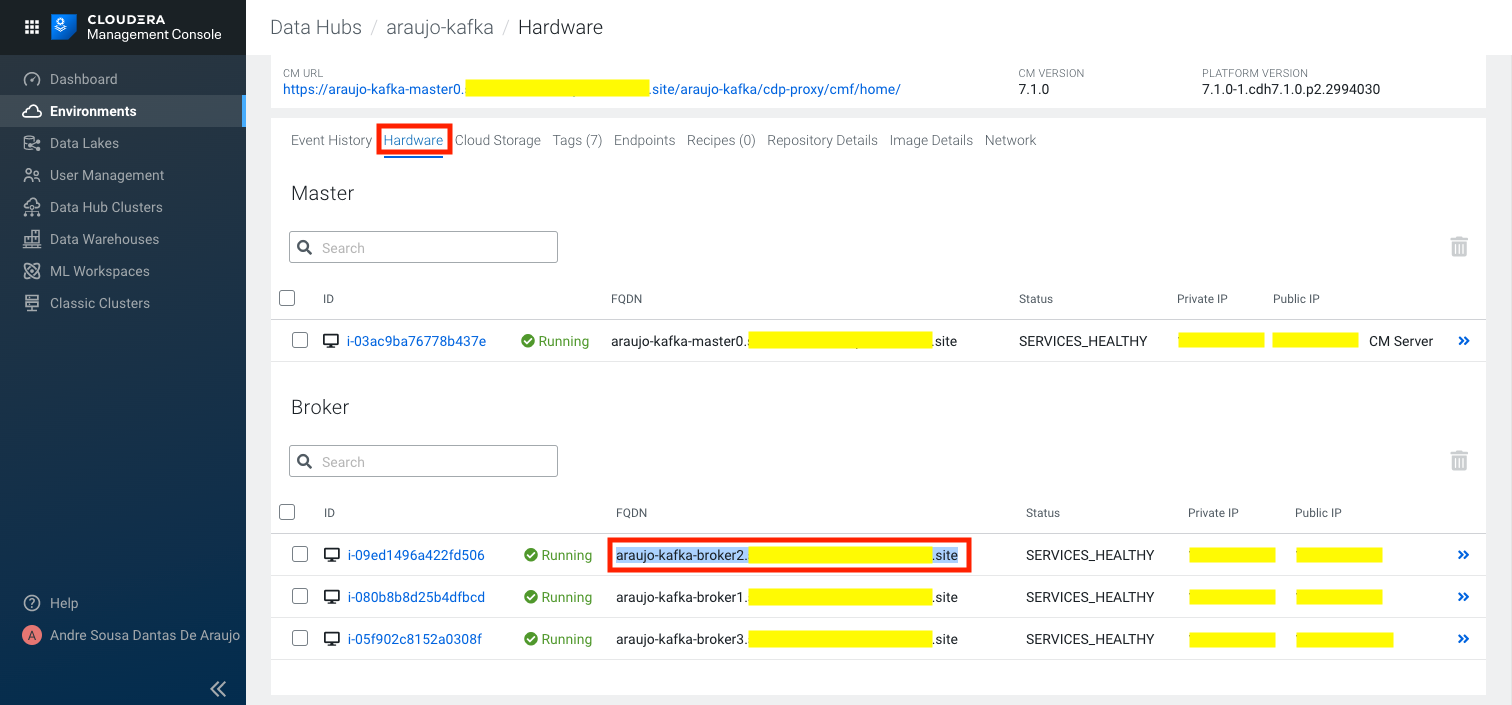Expand details arrow for master0 CM Server row
The image size is (1512, 705).
[1464, 341]
